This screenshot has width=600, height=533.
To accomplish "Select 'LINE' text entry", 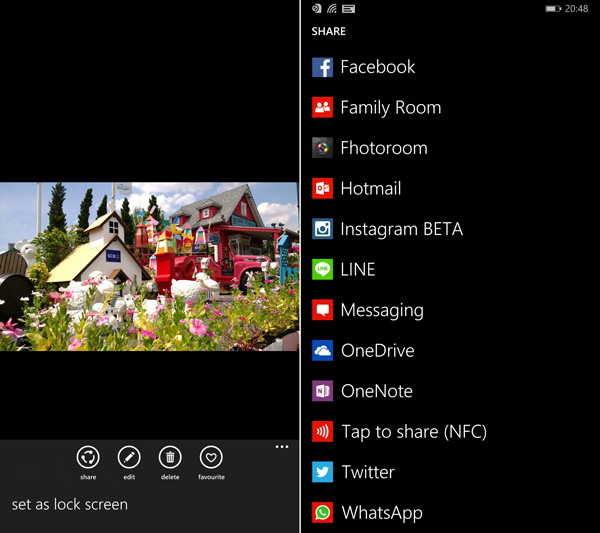I will (x=358, y=269).
